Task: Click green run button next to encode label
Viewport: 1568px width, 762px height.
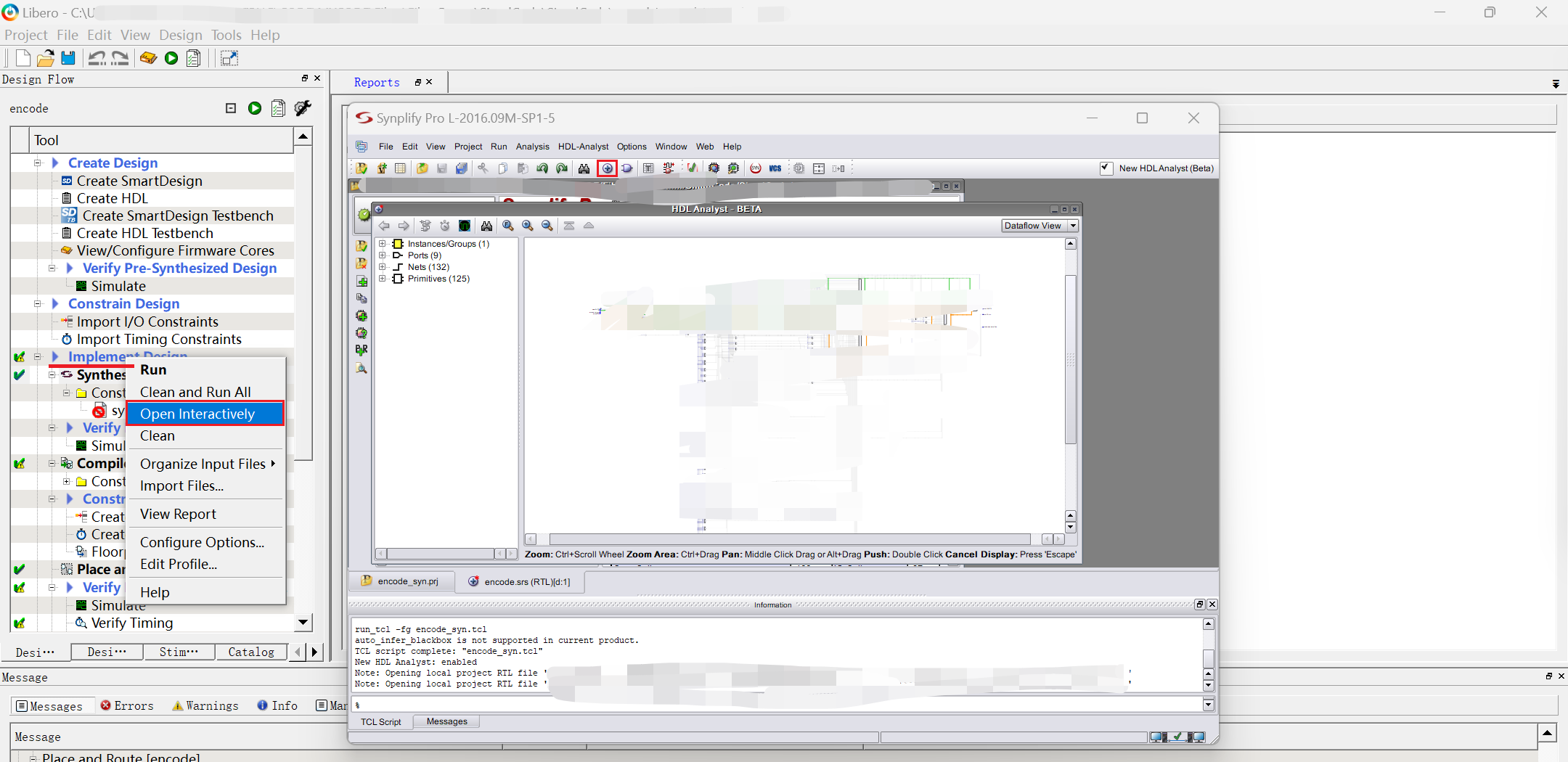Action: (x=255, y=108)
